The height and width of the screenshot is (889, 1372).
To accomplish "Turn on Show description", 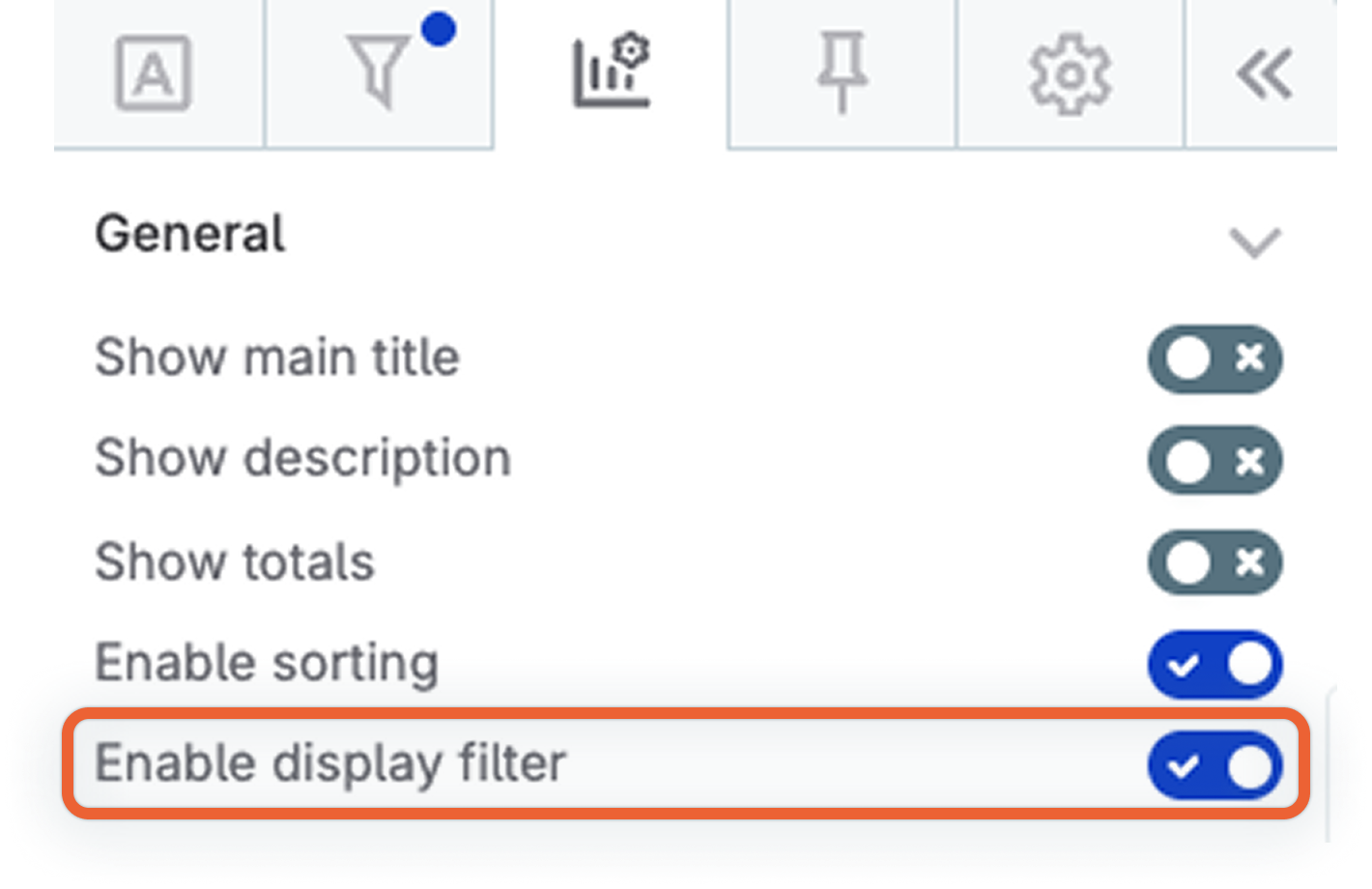I will 1215,462.
